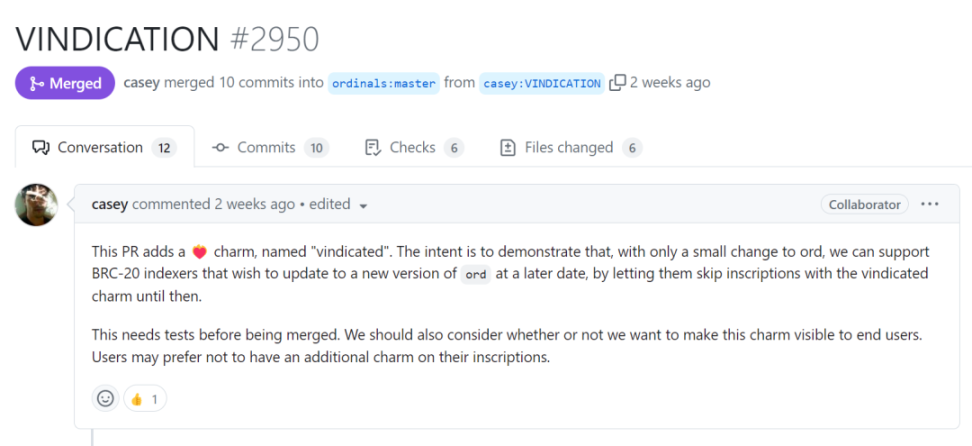Open the casey:VINDICATION branch link
The width and height of the screenshot is (972, 446).
(542, 83)
